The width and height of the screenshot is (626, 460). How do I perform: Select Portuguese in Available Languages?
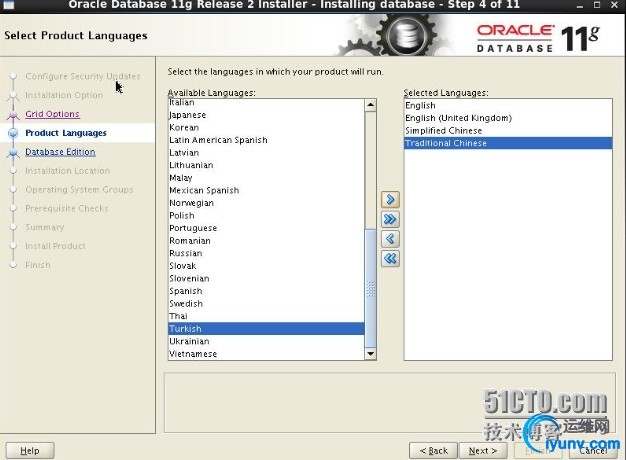coord(266,228)
